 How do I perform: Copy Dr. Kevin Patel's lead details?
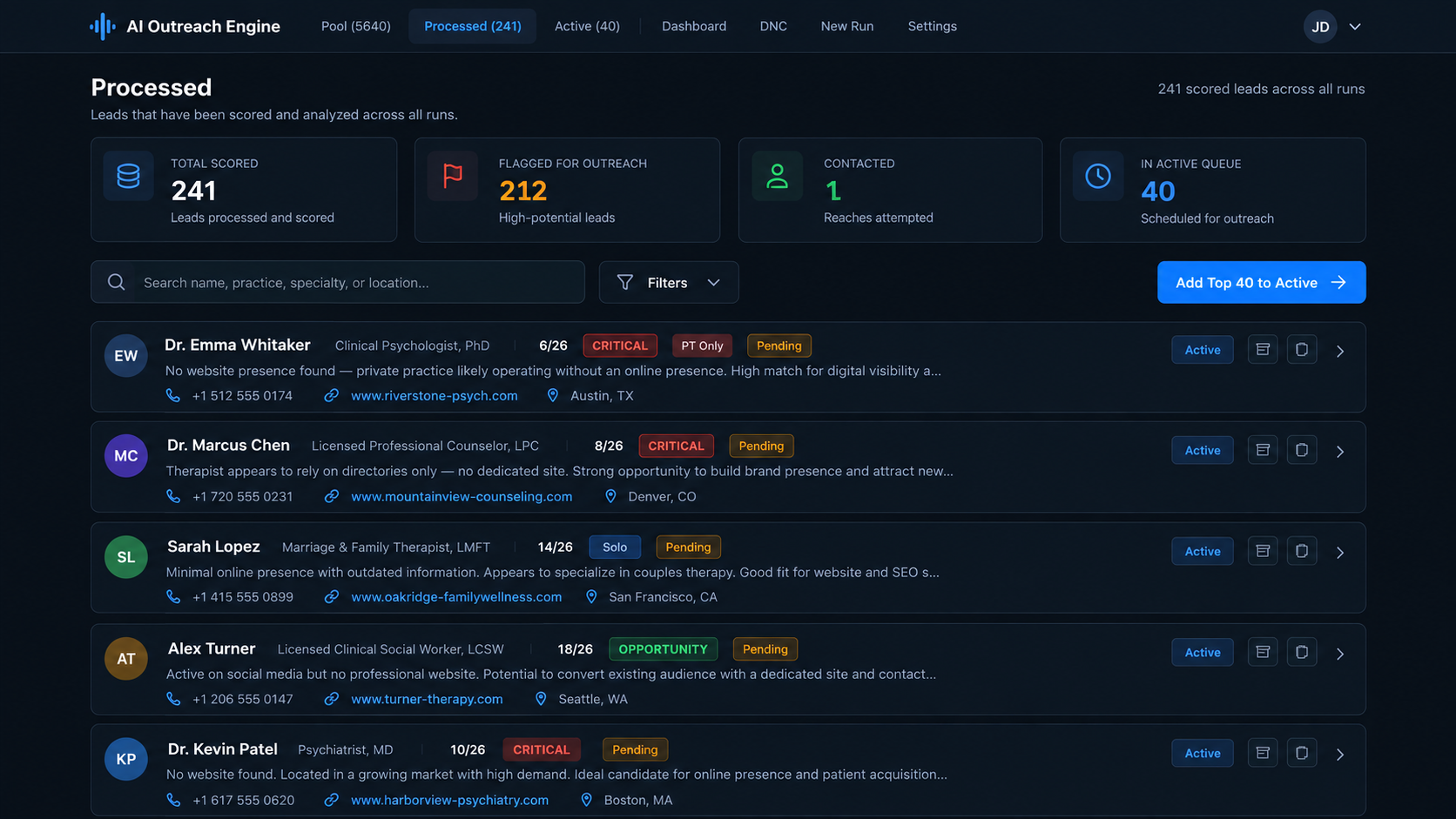(x=1302, y=753)
